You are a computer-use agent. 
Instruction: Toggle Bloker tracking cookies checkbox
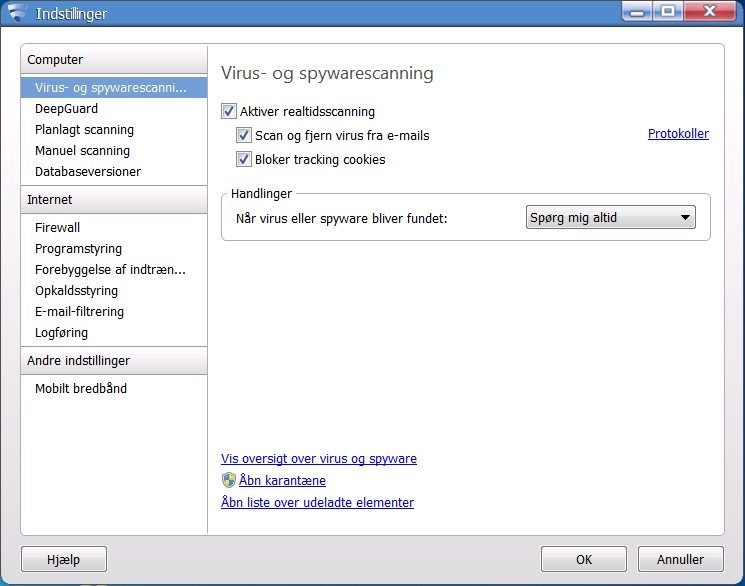click(x=244, y=159)
